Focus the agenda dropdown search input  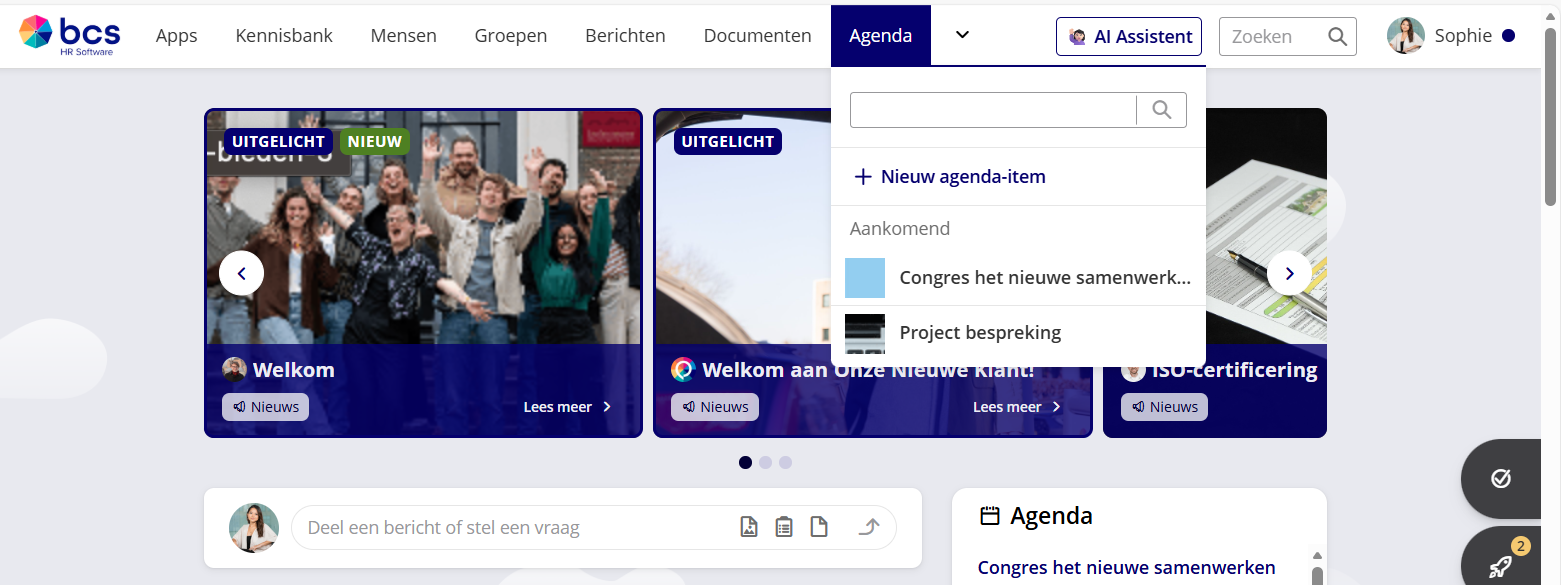click(x=993, y=110)
